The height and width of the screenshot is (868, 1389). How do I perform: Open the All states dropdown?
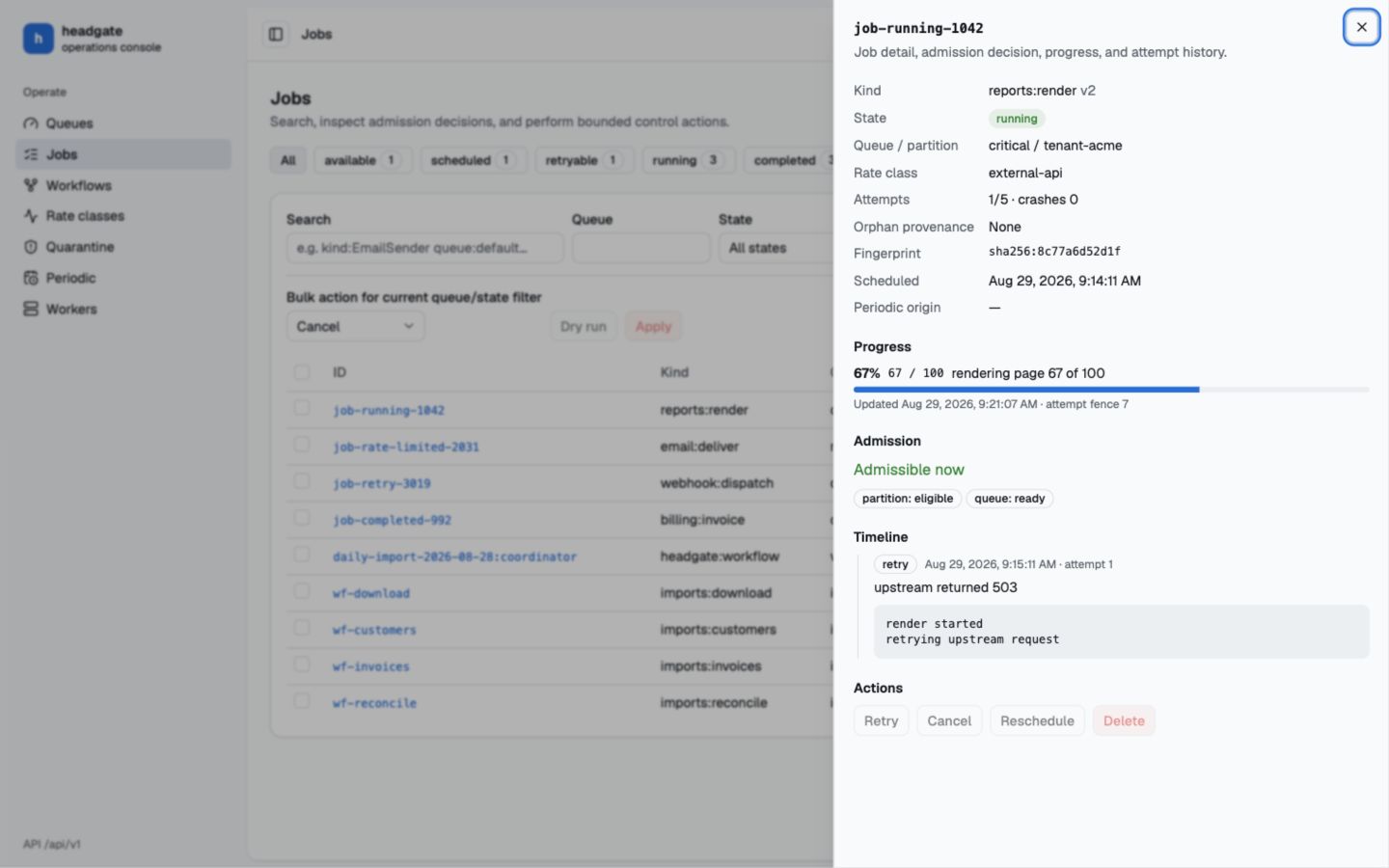(x=776, y=248)
